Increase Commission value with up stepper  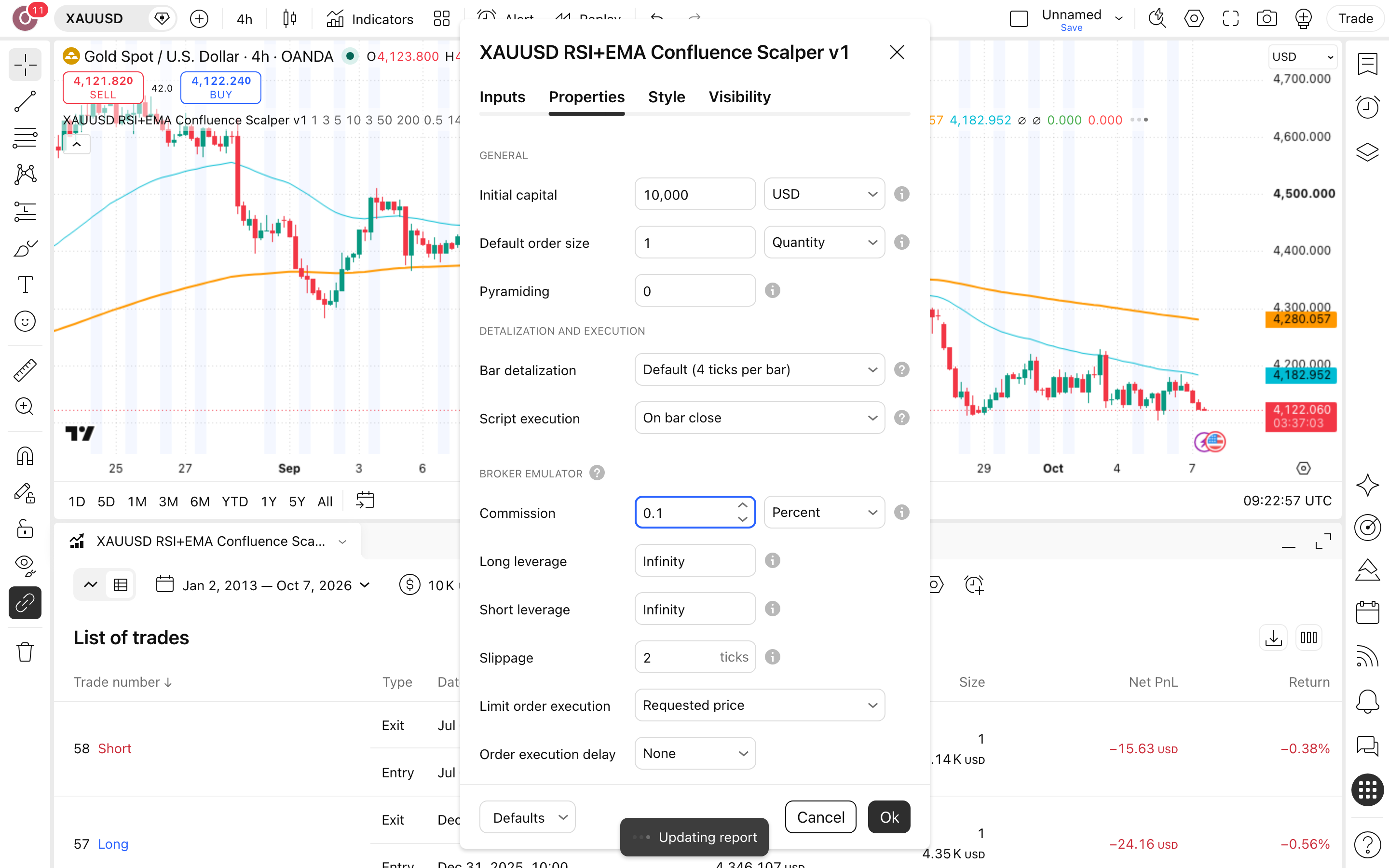[x=743, y=505]
